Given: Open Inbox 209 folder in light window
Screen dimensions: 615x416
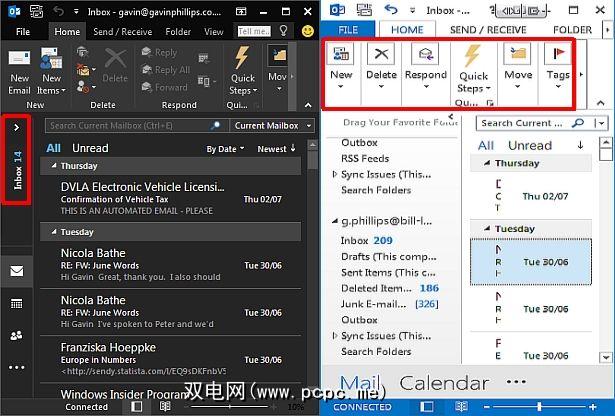Looking at the screenshot, I should coord(366,240).
